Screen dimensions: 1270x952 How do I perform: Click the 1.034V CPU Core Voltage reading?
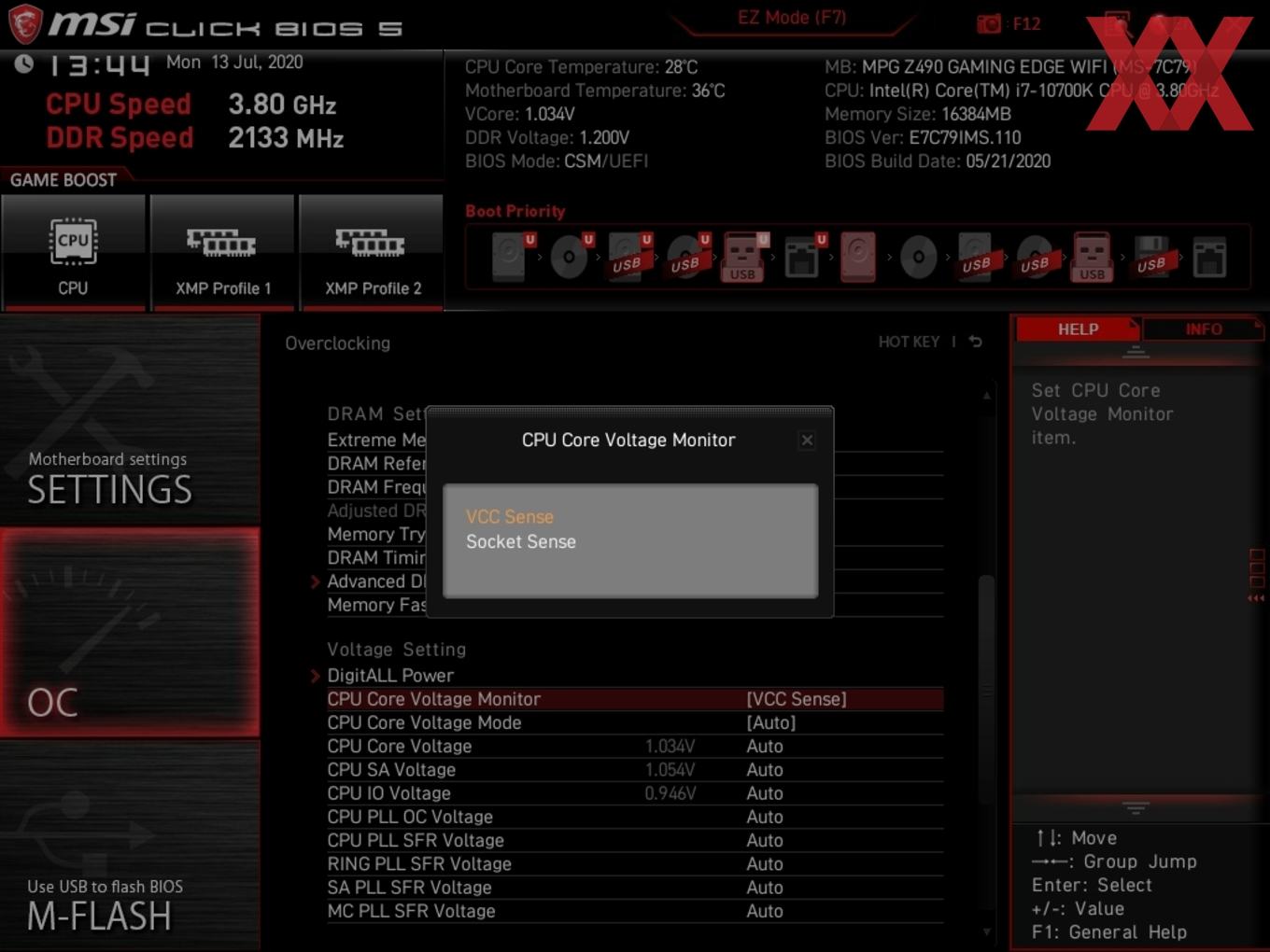click(670, 746)
